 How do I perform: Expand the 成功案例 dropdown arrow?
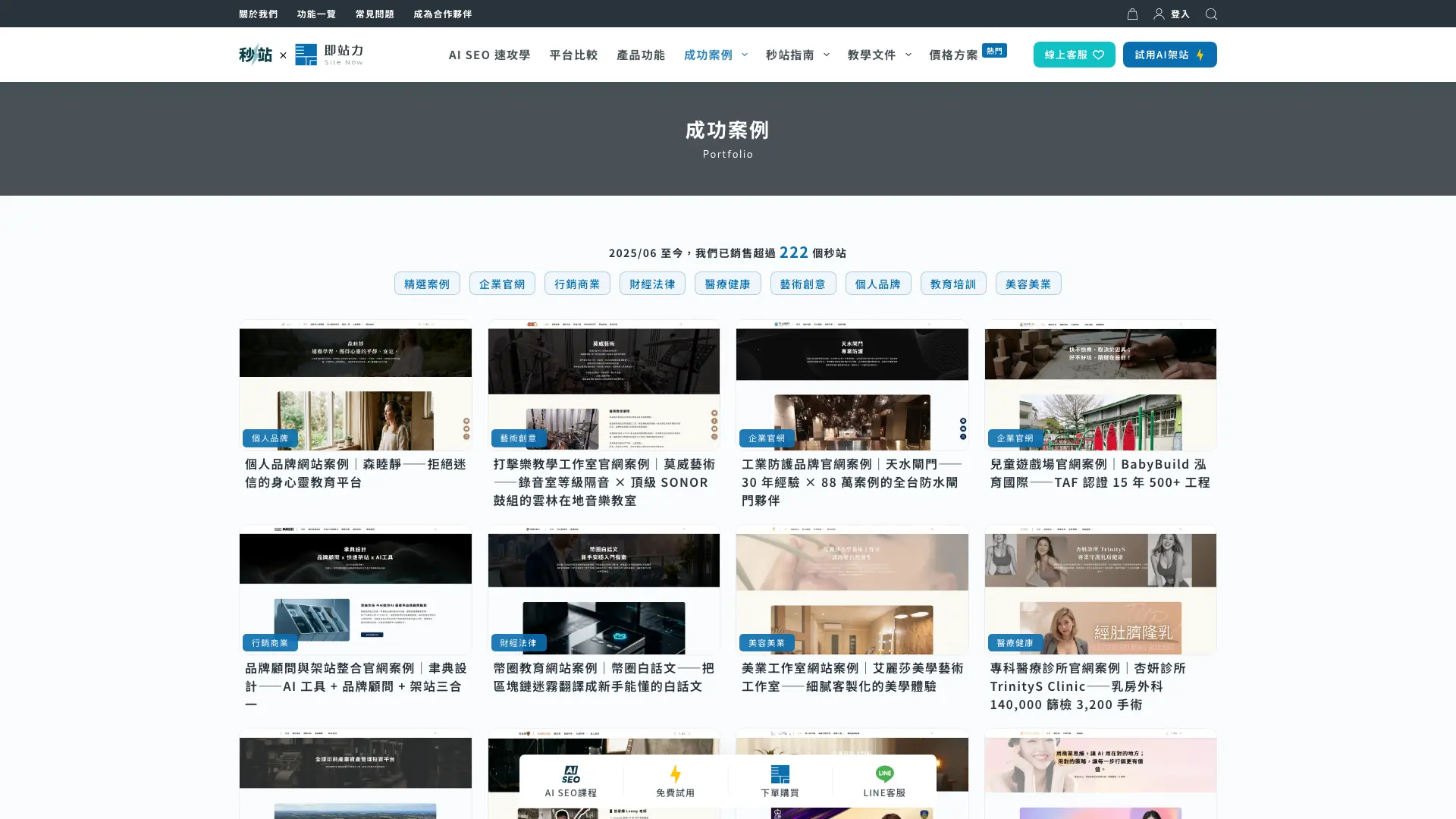click(x=745, y=55)
